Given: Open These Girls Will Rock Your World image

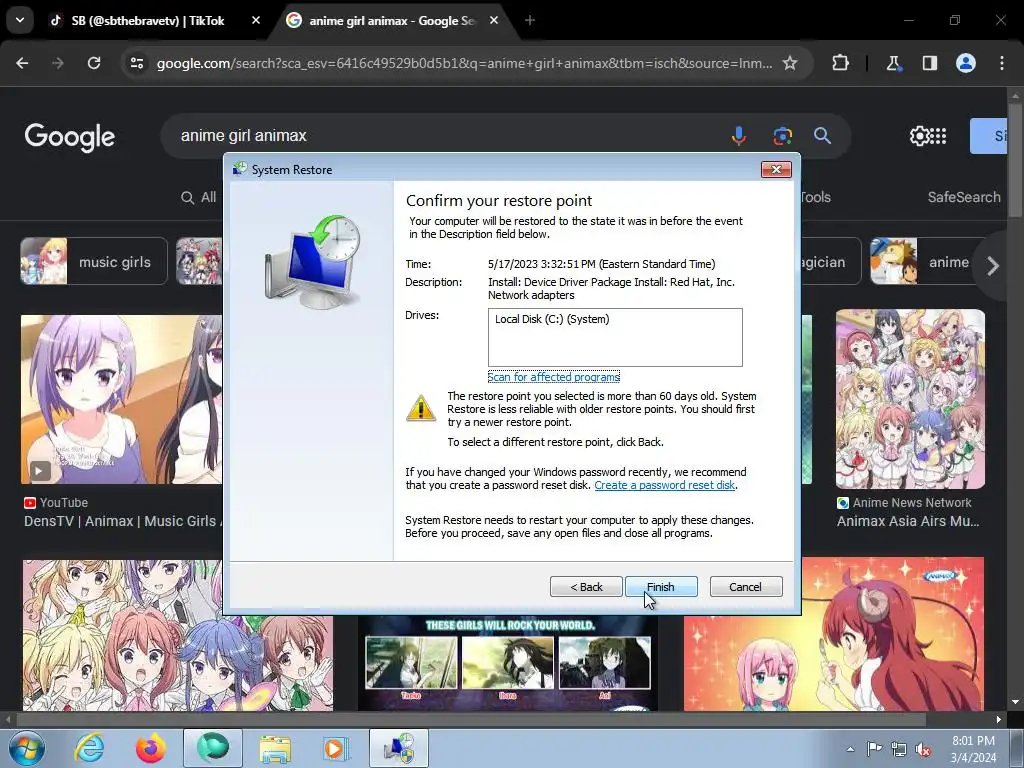Looking at the screenshot, I should tap(507, 663).
